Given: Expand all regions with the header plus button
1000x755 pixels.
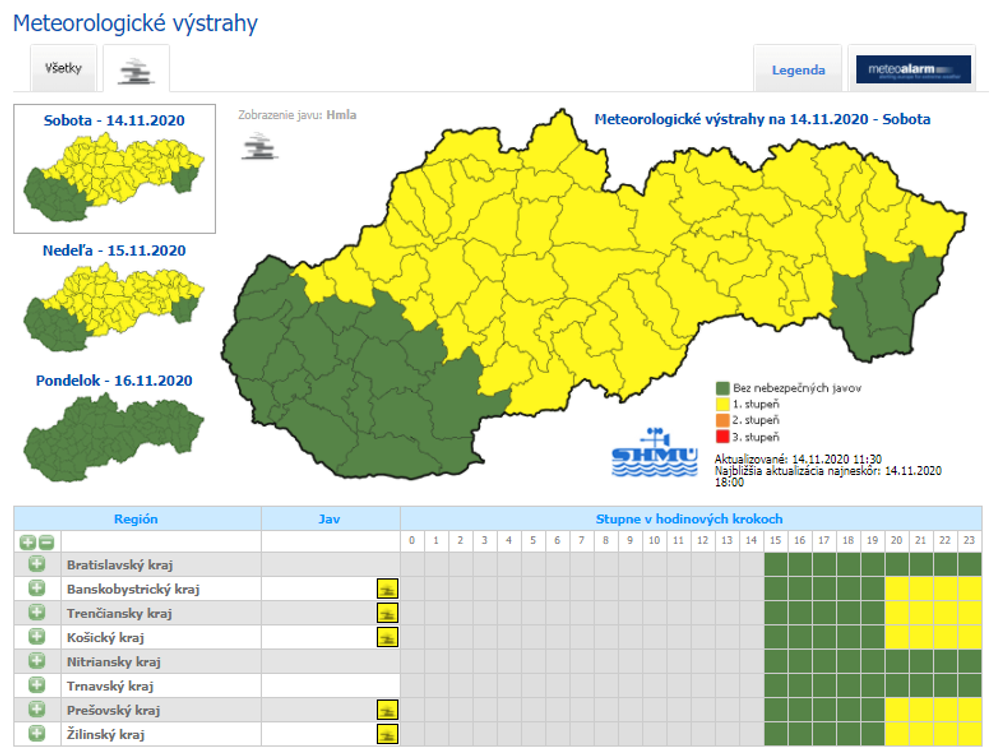Looking at the screenshot, I should 28,542.
